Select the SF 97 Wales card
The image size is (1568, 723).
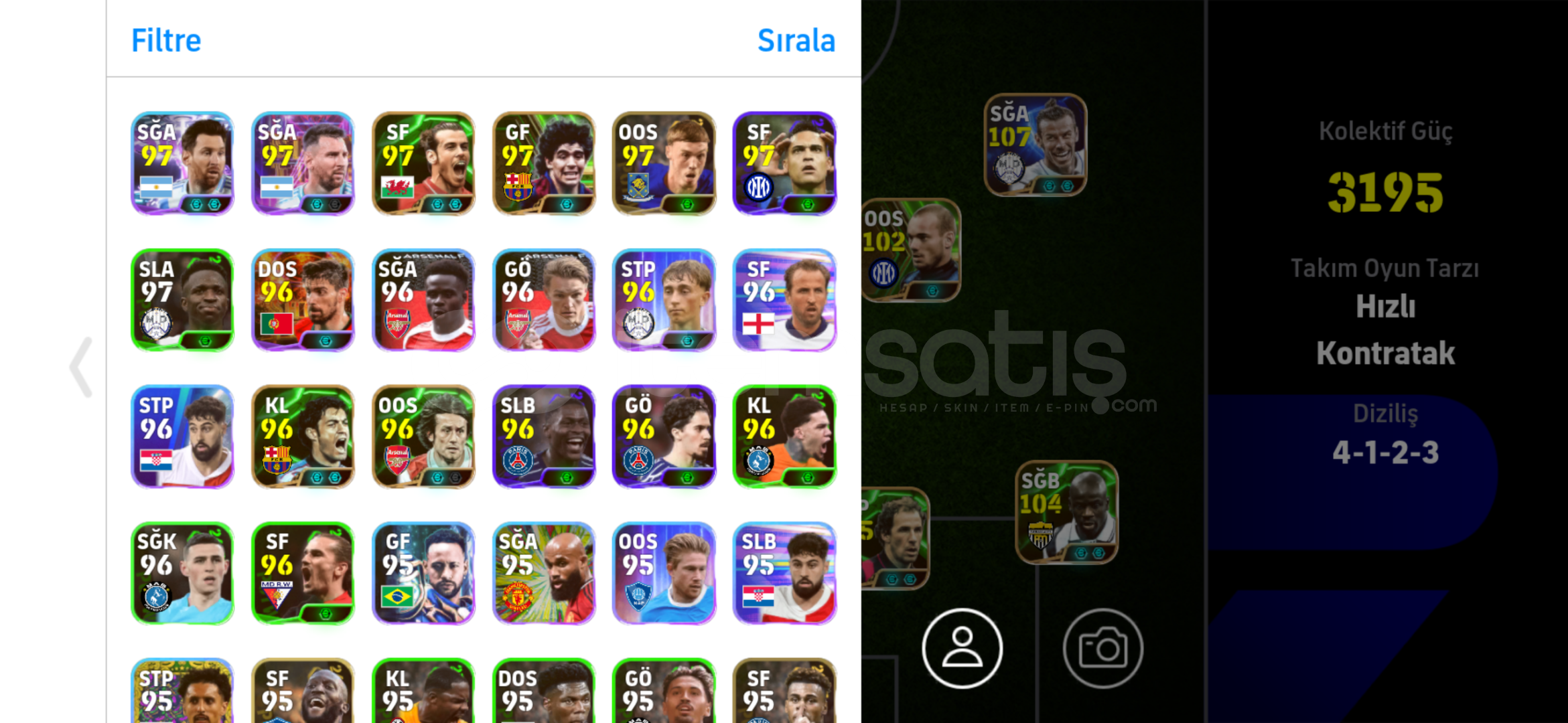click(x=423, y=163)
